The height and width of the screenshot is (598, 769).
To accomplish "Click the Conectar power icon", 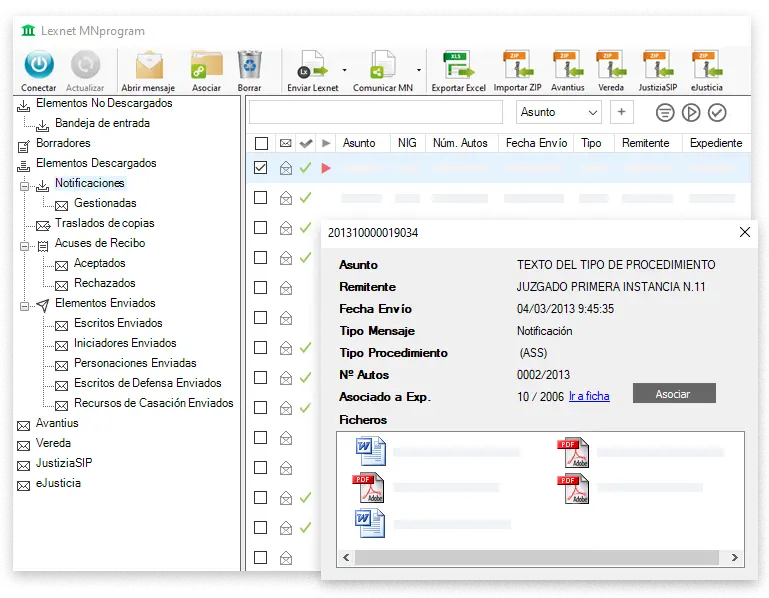I will [x=38, y=66].
